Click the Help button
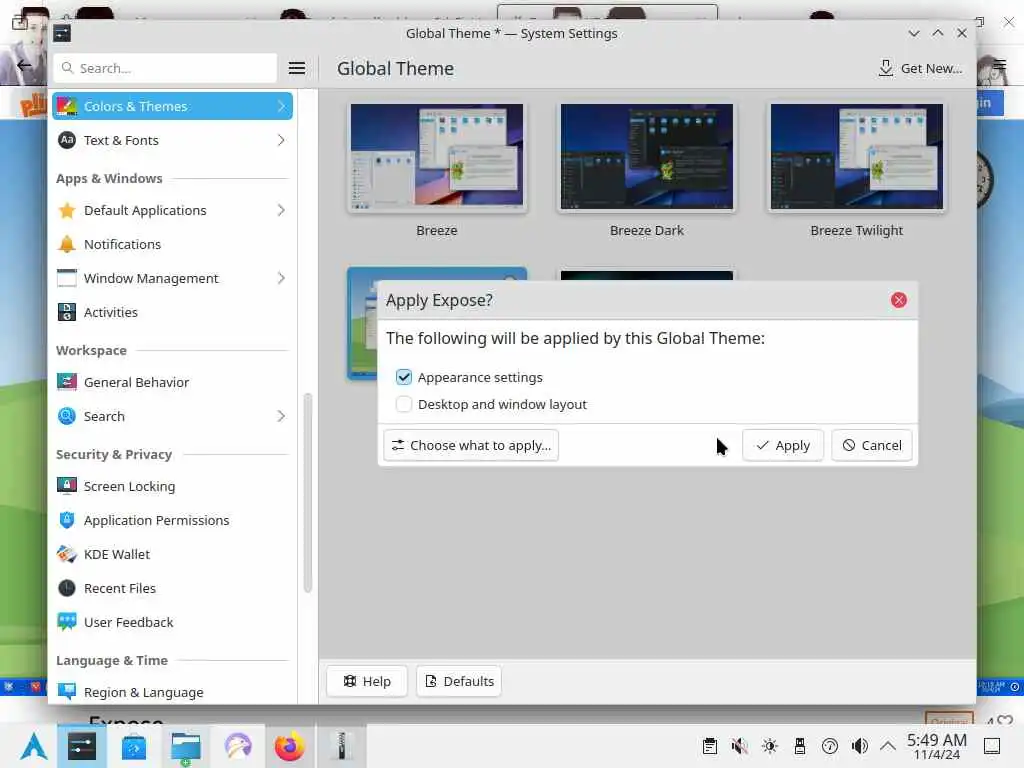Screen dimensions: 1024x768 click(367, 681)
